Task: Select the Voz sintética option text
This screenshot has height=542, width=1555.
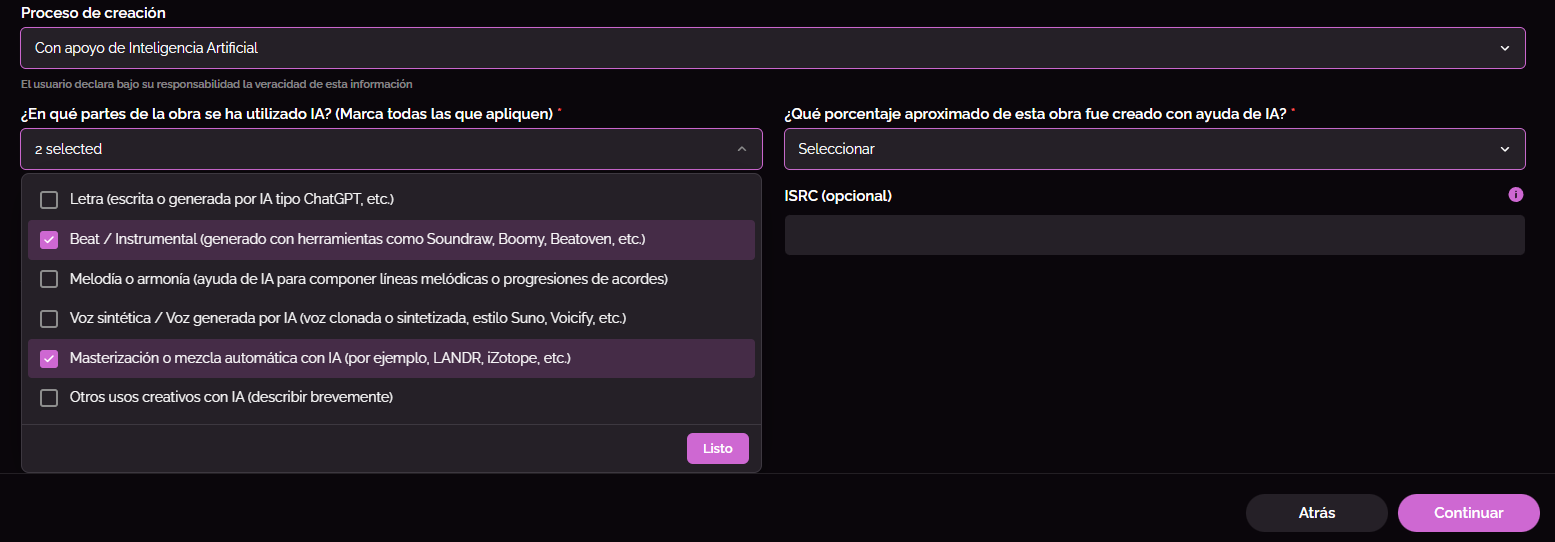Action: click(x=347, y=319)
